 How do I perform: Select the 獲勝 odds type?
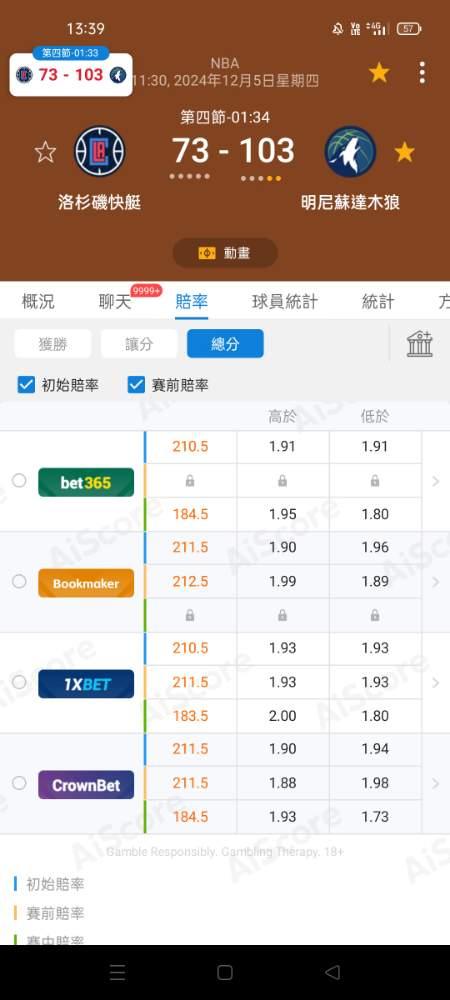[x=53, y=344]
